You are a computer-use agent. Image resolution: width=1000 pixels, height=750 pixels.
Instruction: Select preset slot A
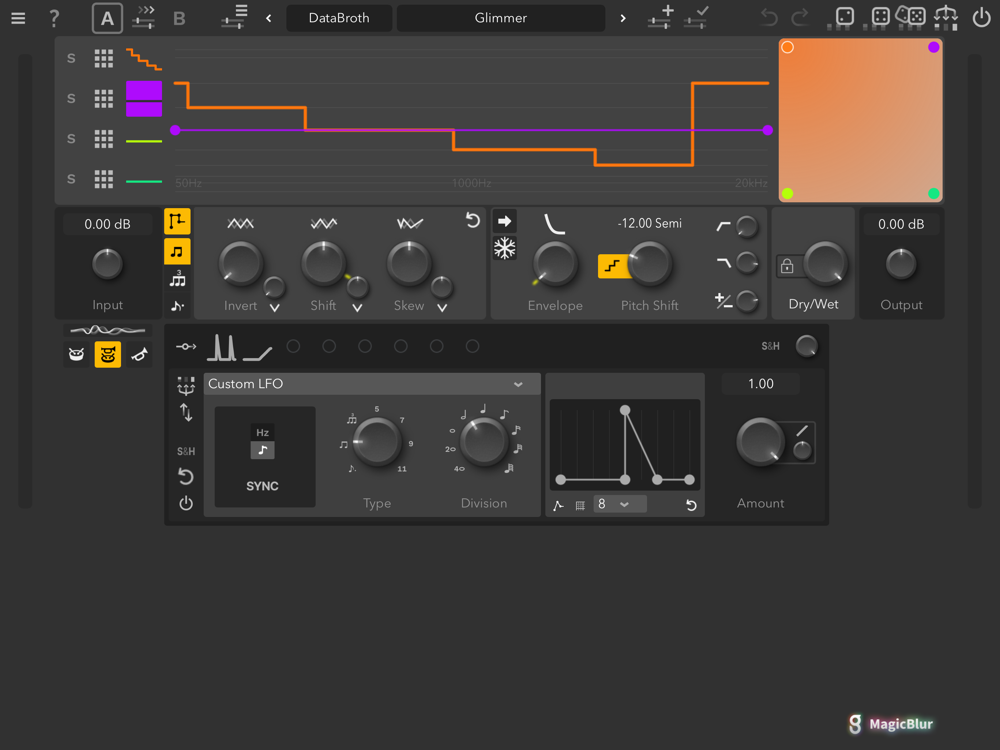(107, 18)
